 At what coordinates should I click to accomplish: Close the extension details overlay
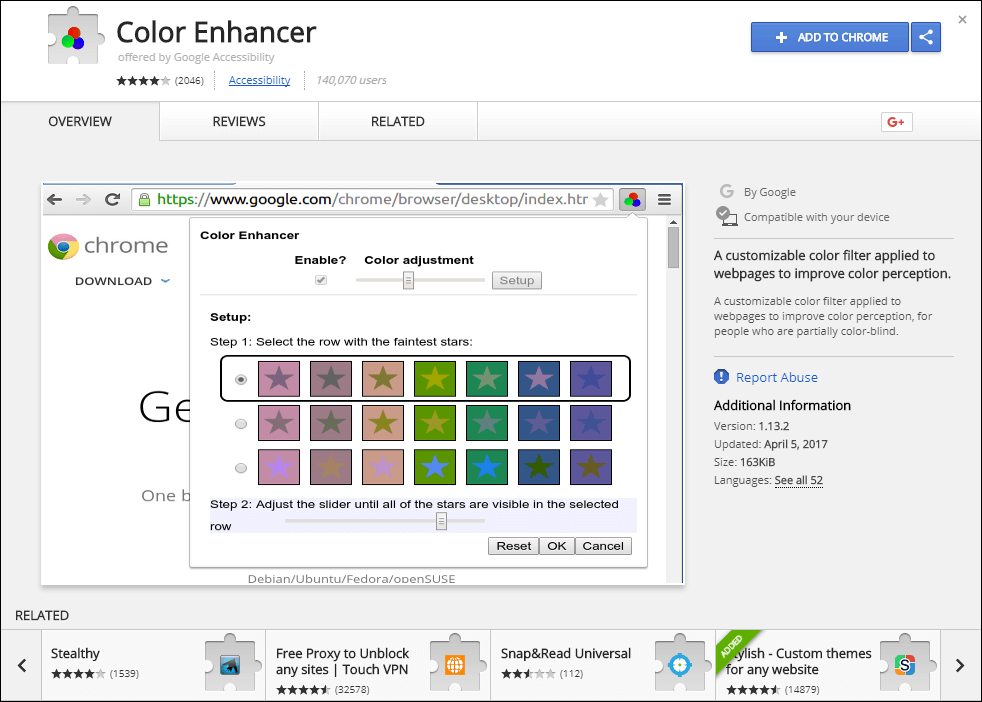[963, 19]
